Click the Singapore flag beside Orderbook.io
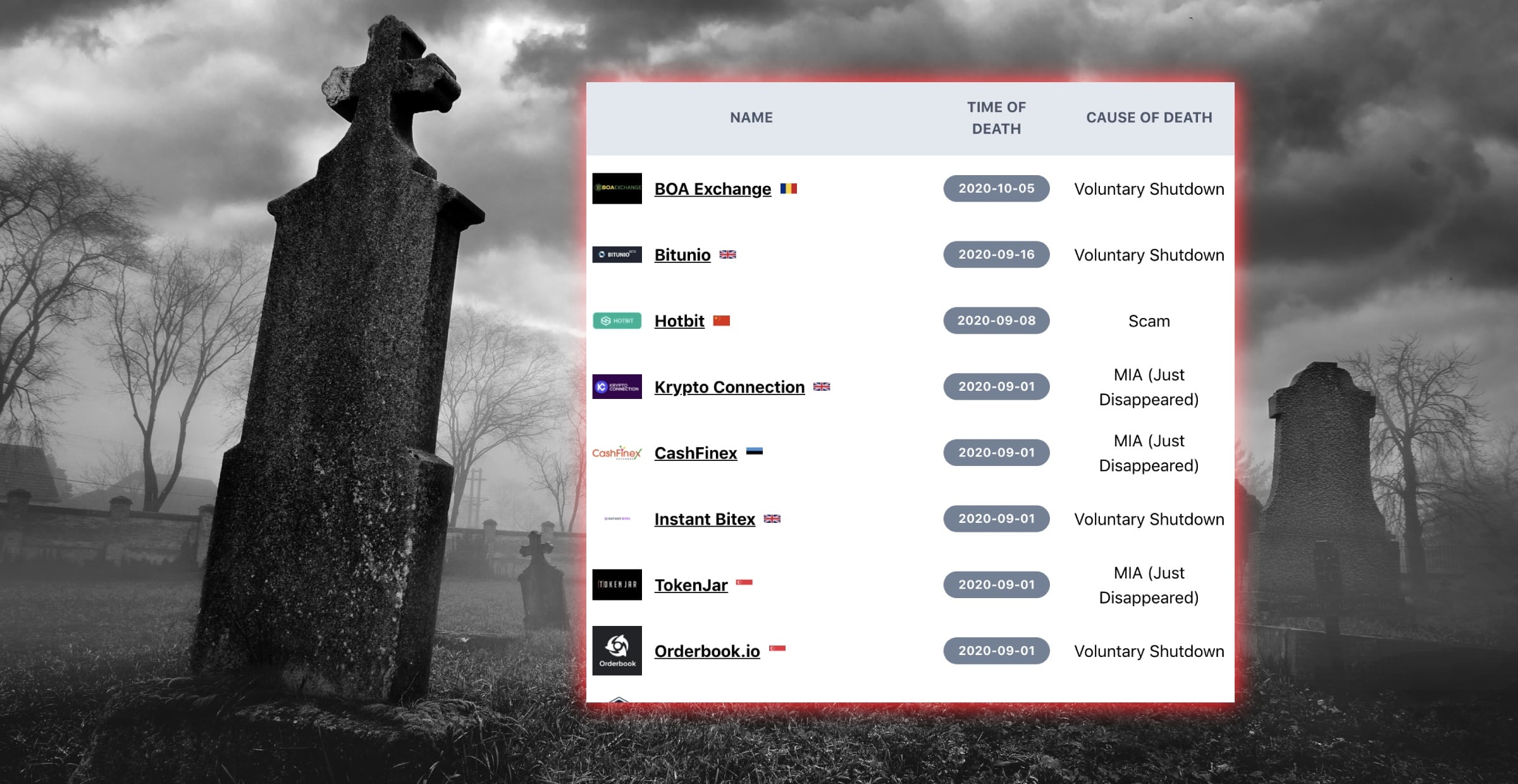 777,648
